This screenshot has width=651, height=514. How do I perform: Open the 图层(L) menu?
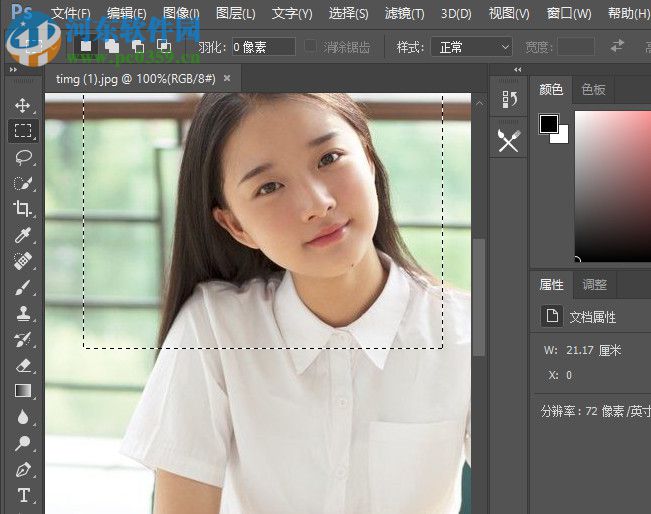(235, 13)
